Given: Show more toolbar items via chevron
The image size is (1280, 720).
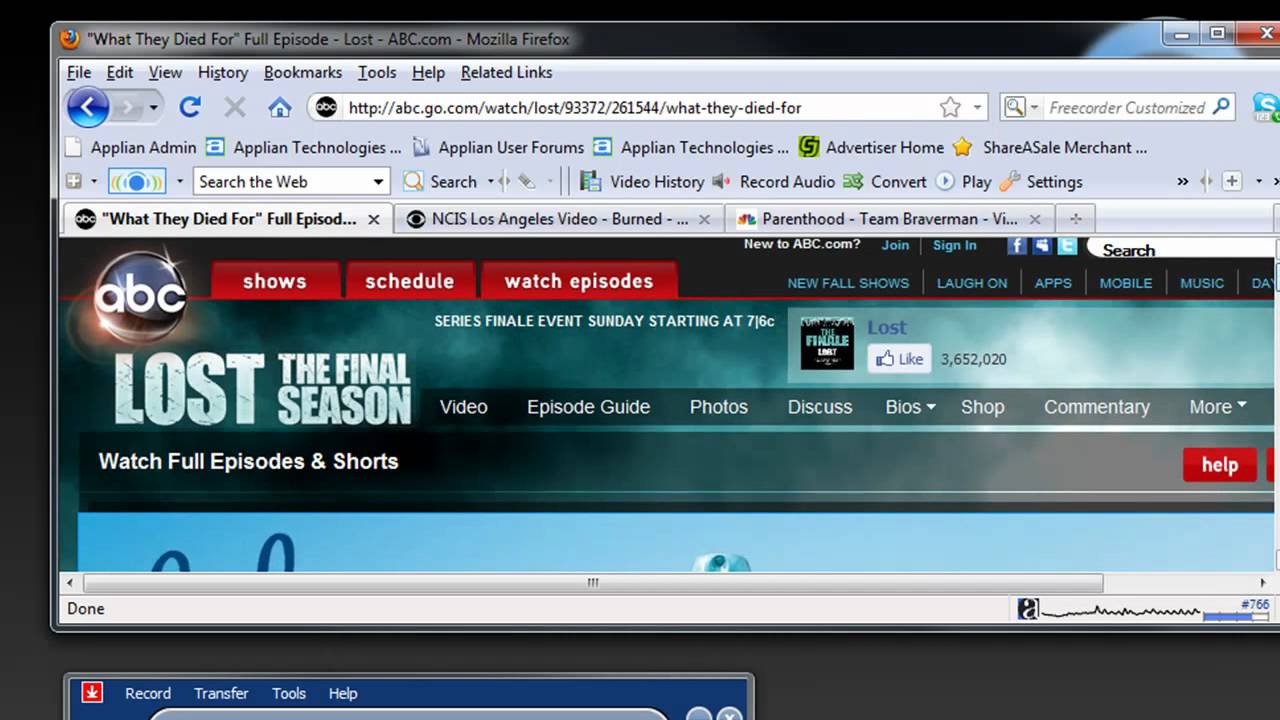Looking at the screenshot, I should point(1183,182).
